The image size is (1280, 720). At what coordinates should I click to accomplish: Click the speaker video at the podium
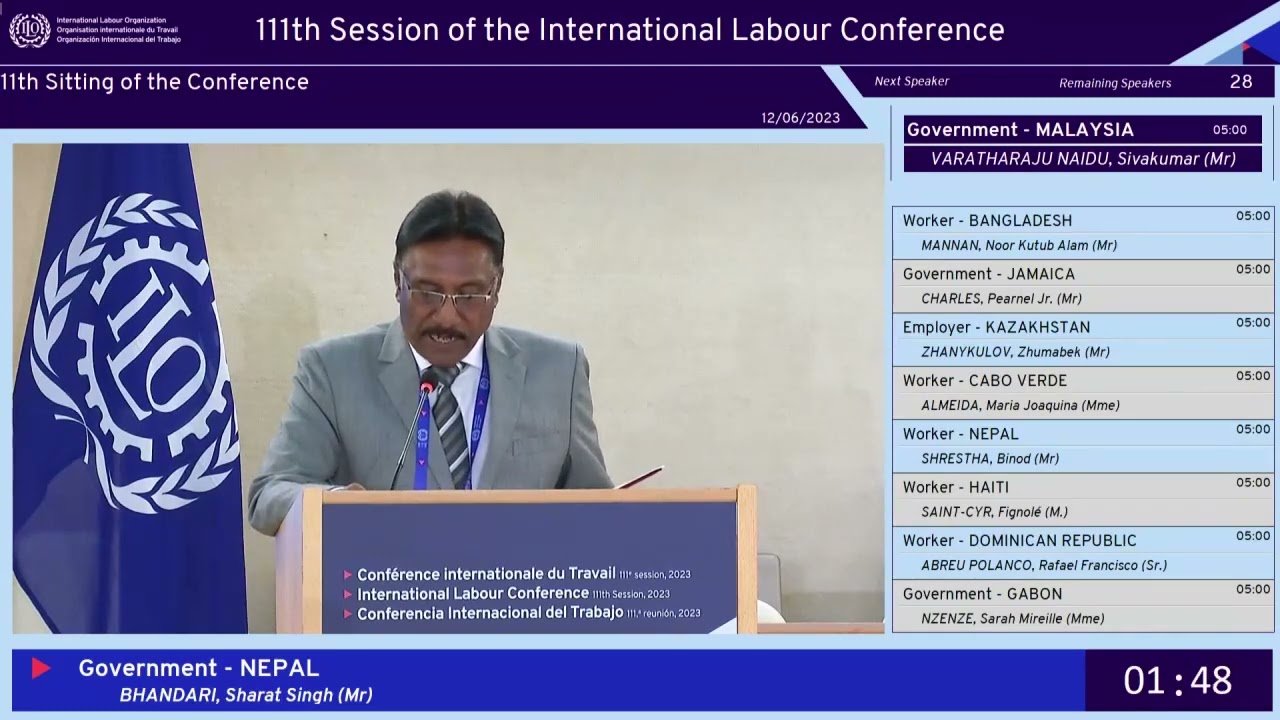448,388
